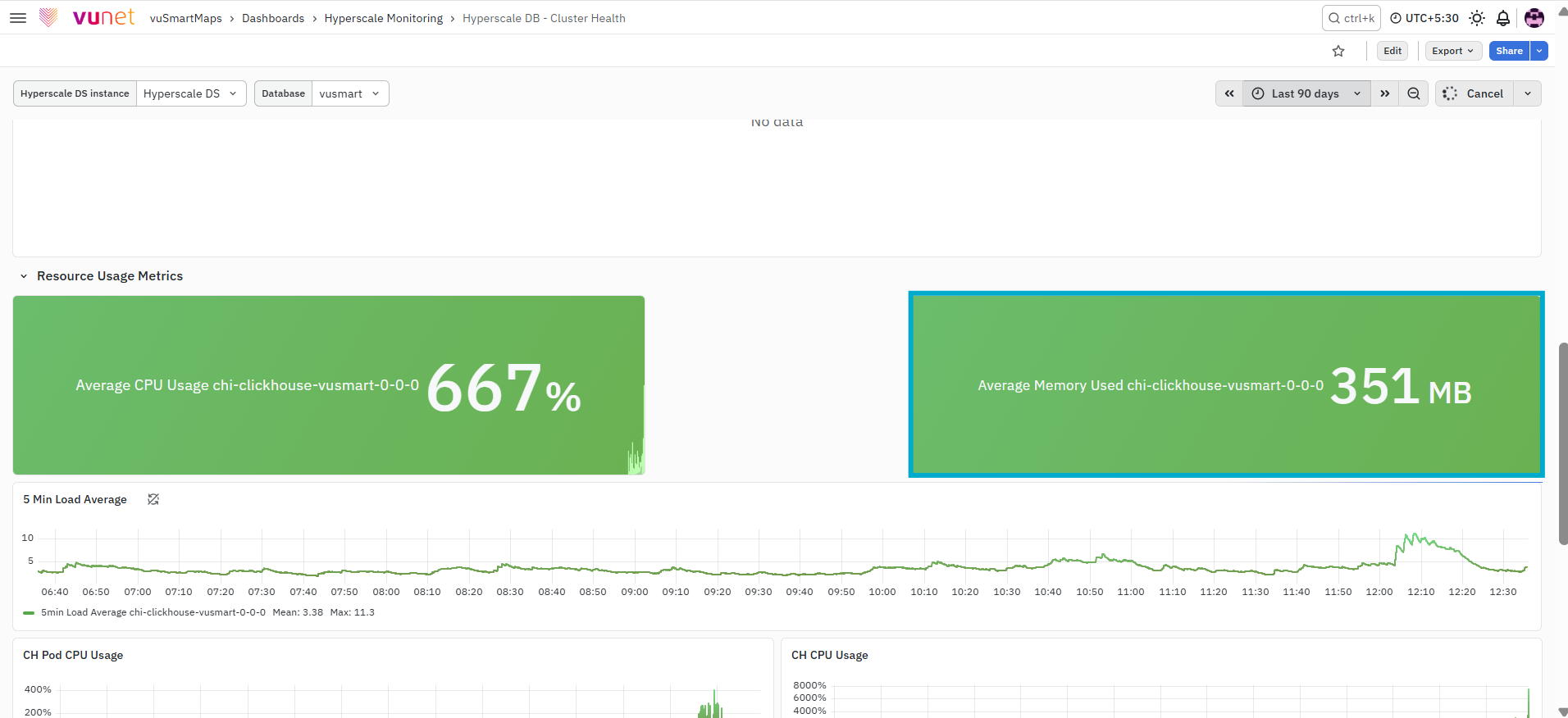Toggle the 5min Load Average legend series
1568x718 pixels.
(153, 612)
